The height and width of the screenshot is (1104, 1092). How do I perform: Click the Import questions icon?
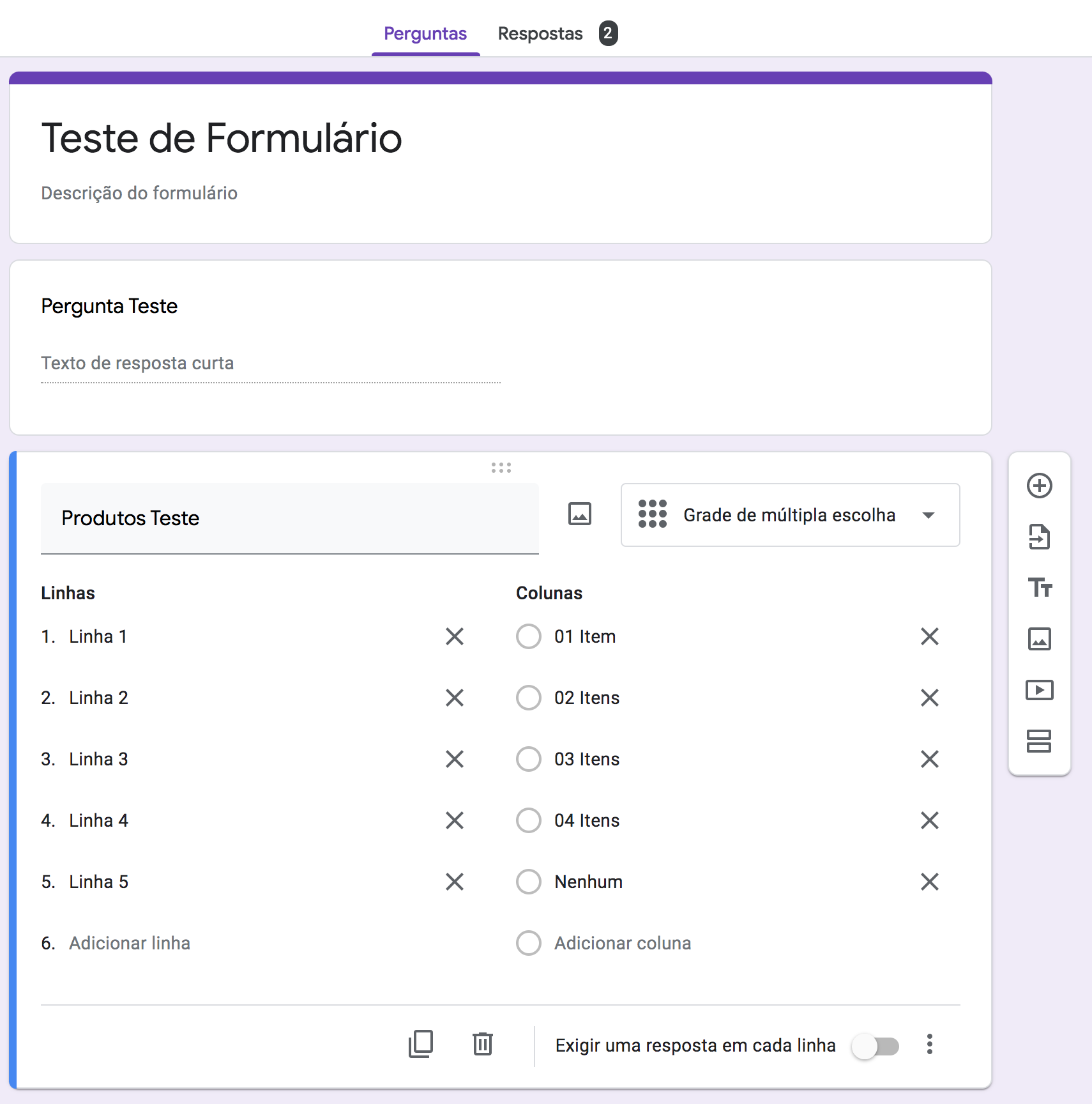pyautogui.click(x=1039, y=537)
